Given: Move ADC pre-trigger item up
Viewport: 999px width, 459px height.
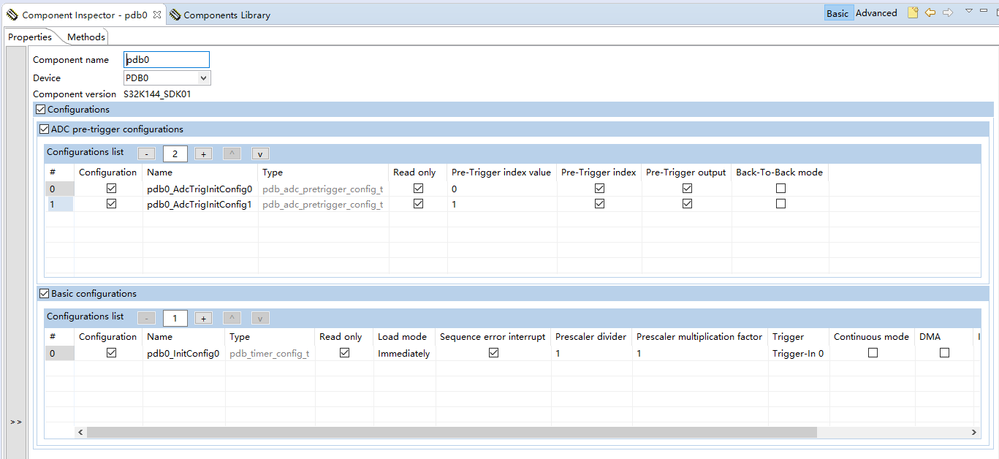Looking at the screenshot, I should click(232, 154).
